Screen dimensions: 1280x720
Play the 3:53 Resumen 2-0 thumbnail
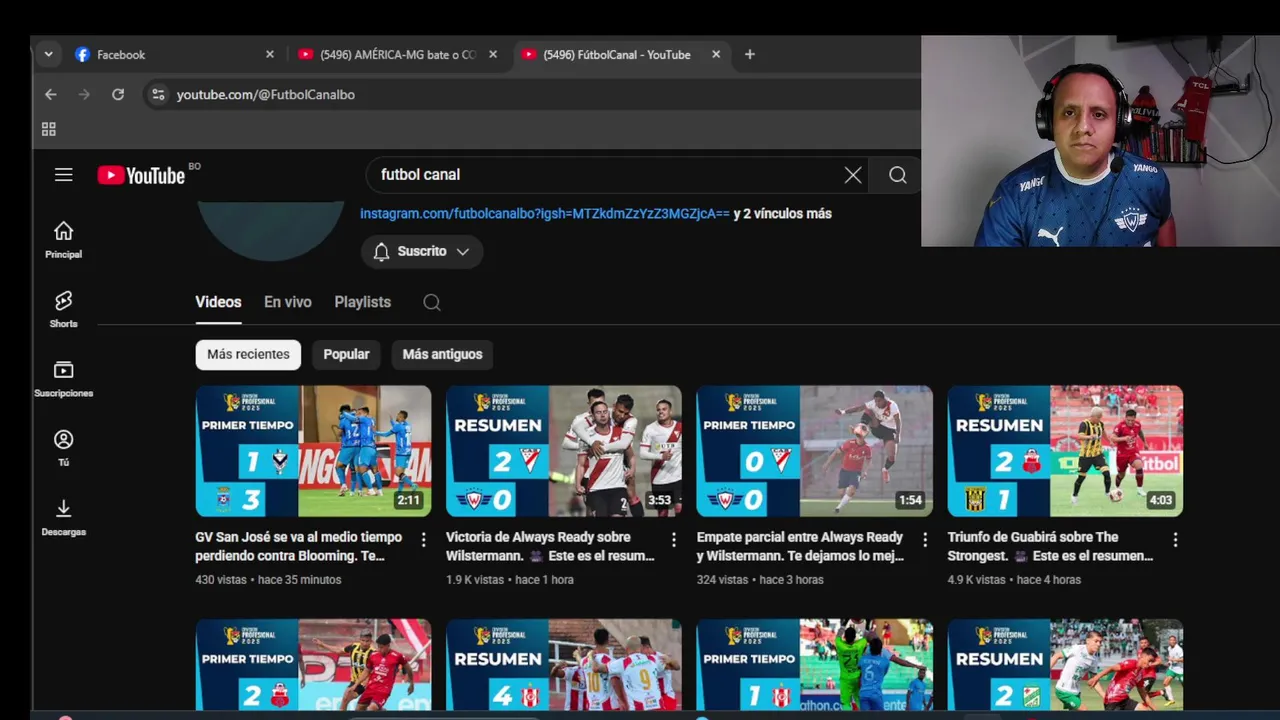click(564, 451)
